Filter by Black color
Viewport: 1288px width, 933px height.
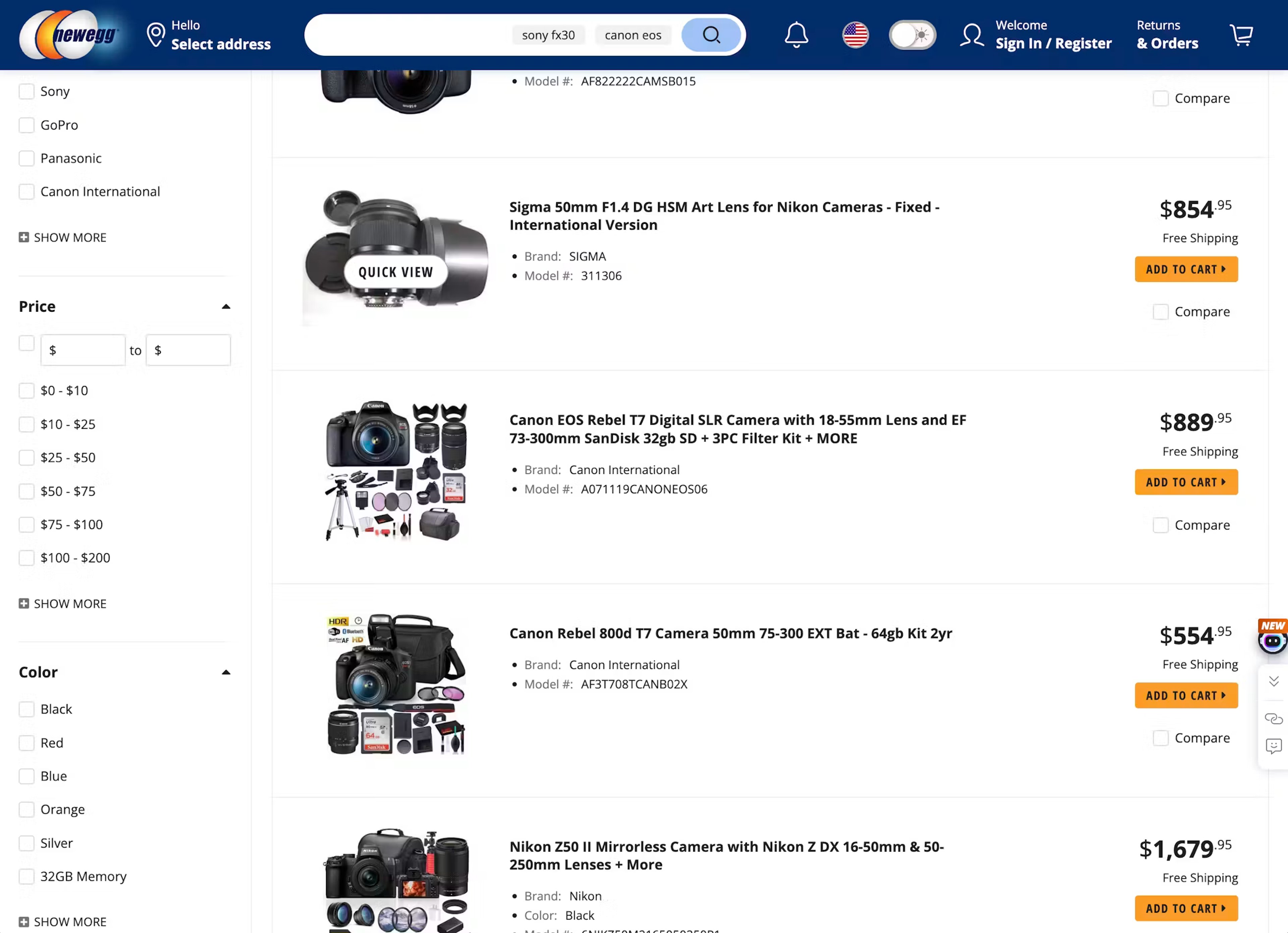click(x=26, y=709)
